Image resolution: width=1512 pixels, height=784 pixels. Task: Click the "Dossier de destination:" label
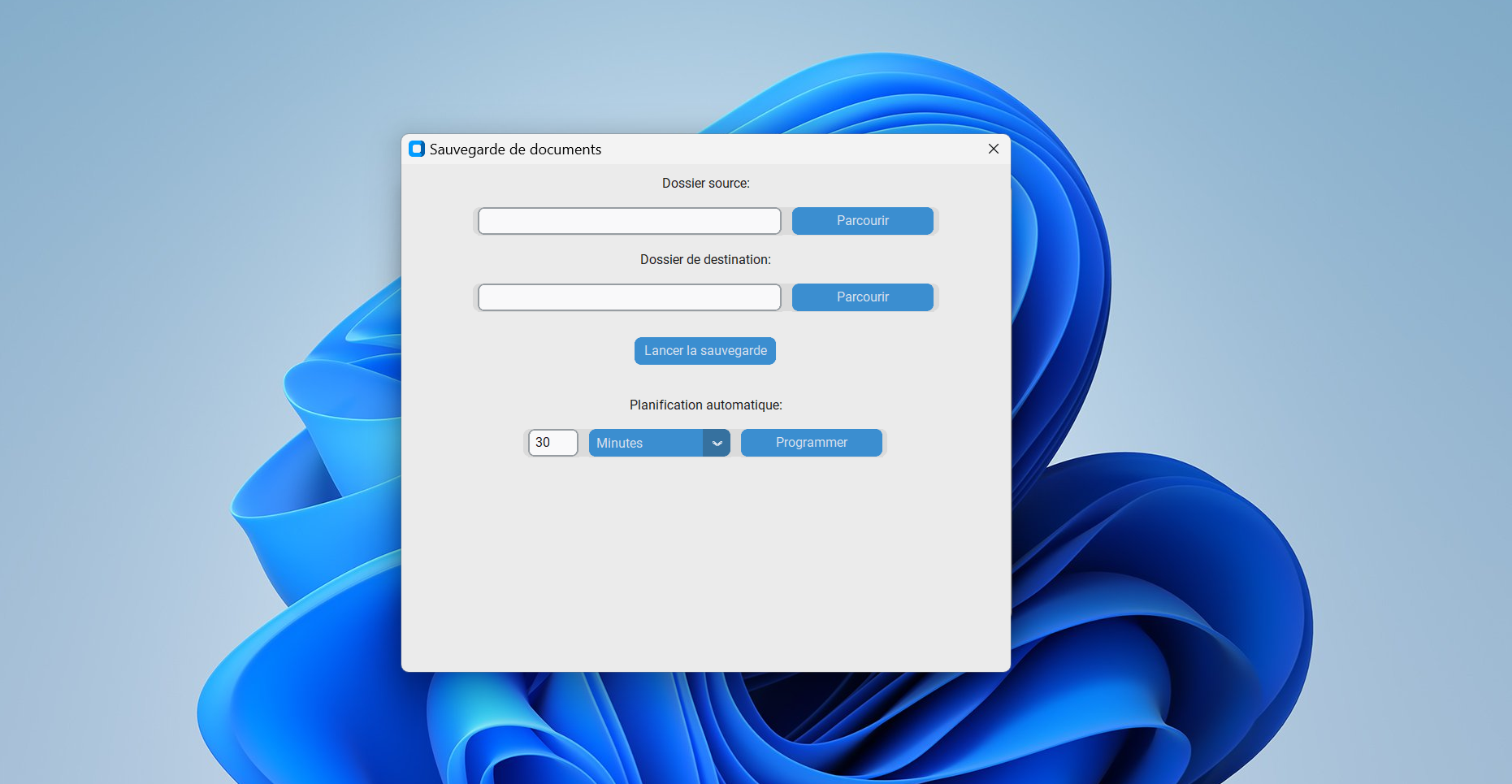705,260
